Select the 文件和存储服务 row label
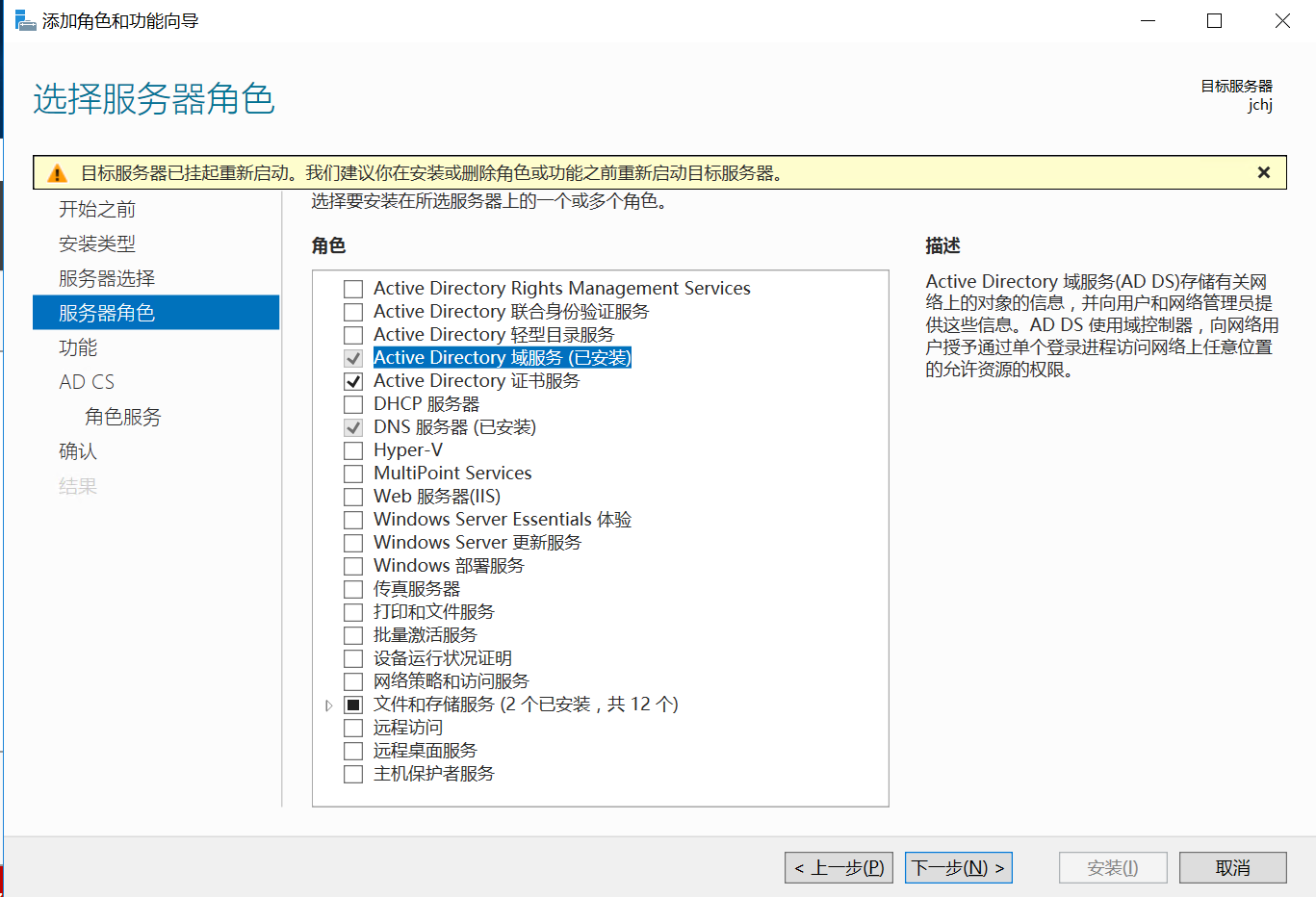The image size is (1316, 897). (x=526, y=705)
